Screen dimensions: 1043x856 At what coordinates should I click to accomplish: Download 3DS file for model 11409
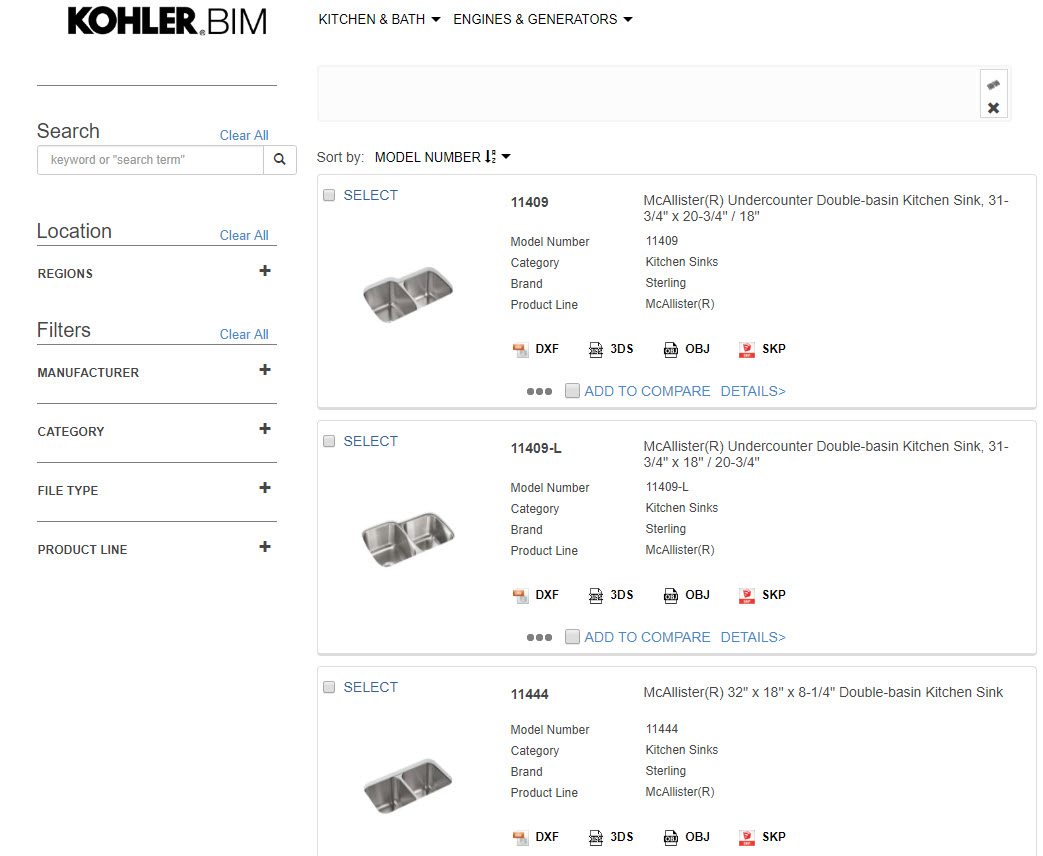611,349
